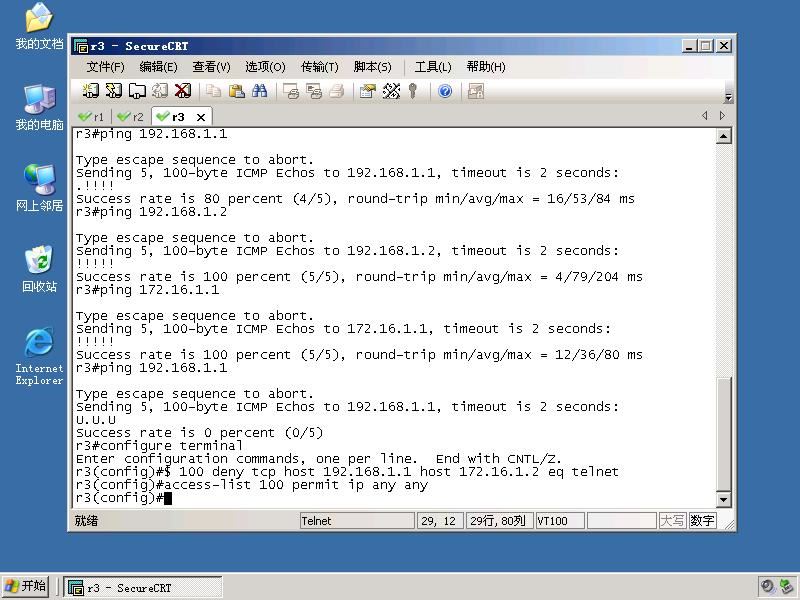Viewport: 800px width, 600px height.
Task: Open the 脚本(S) menu
Action: [372, 67]
